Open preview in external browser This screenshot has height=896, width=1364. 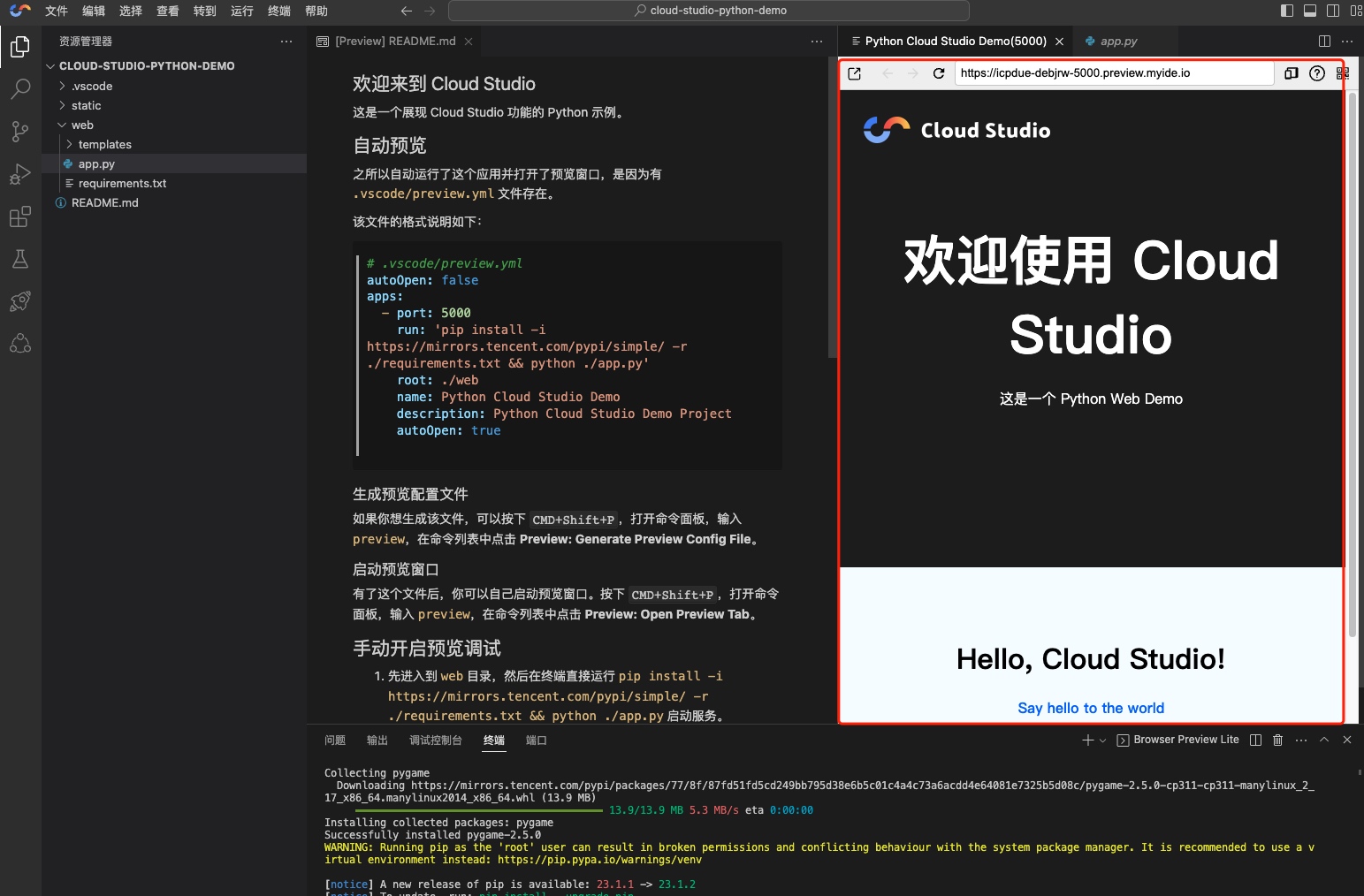855,73
